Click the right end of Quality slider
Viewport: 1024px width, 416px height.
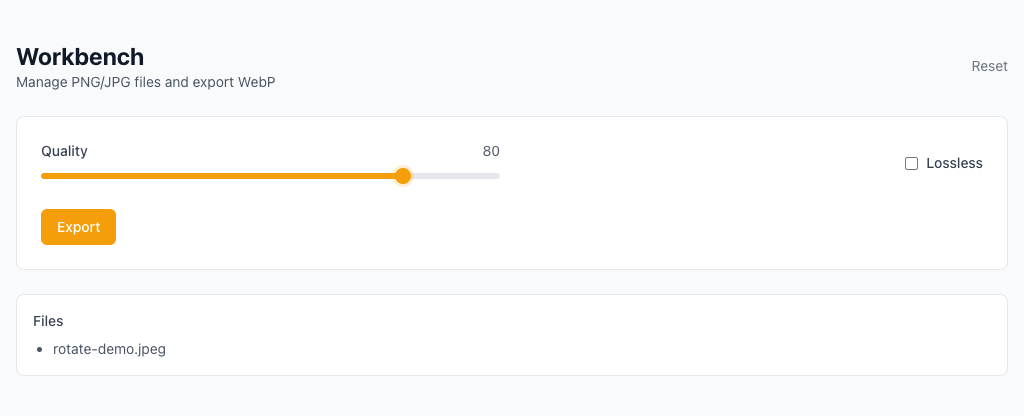[498, 176]
